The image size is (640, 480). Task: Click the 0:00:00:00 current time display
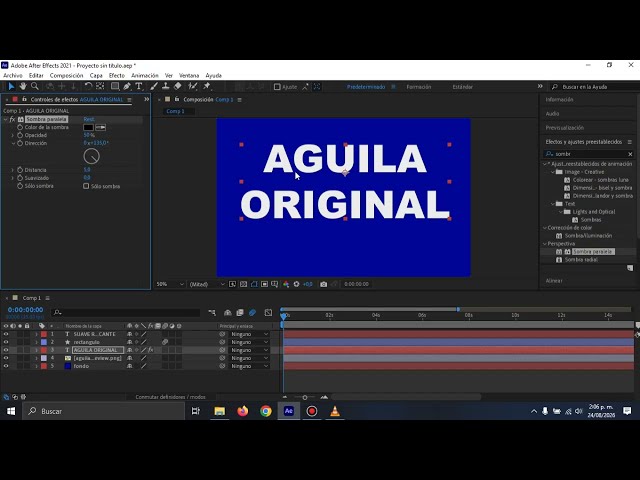coord(25,310)
